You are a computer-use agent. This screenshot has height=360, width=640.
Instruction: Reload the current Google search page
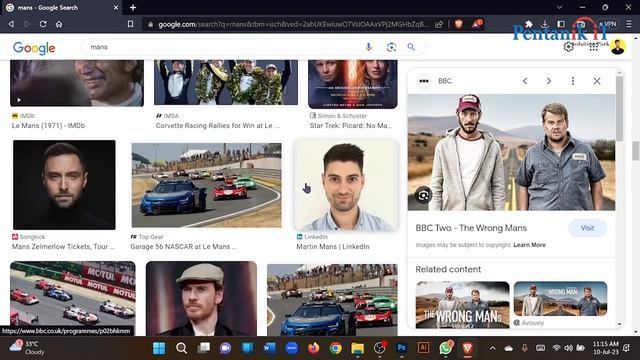coord(43,24)
